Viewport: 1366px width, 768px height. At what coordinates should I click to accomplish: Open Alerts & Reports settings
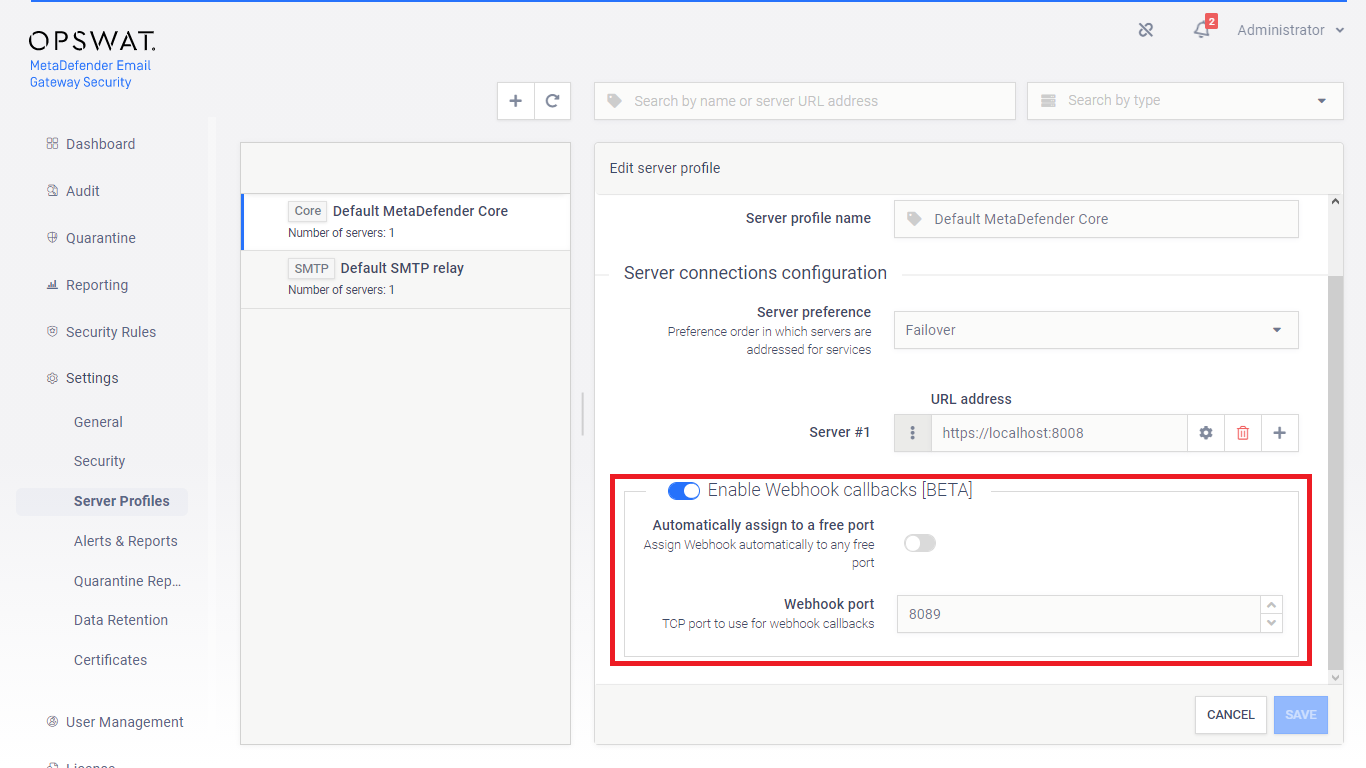pos(125,541)
